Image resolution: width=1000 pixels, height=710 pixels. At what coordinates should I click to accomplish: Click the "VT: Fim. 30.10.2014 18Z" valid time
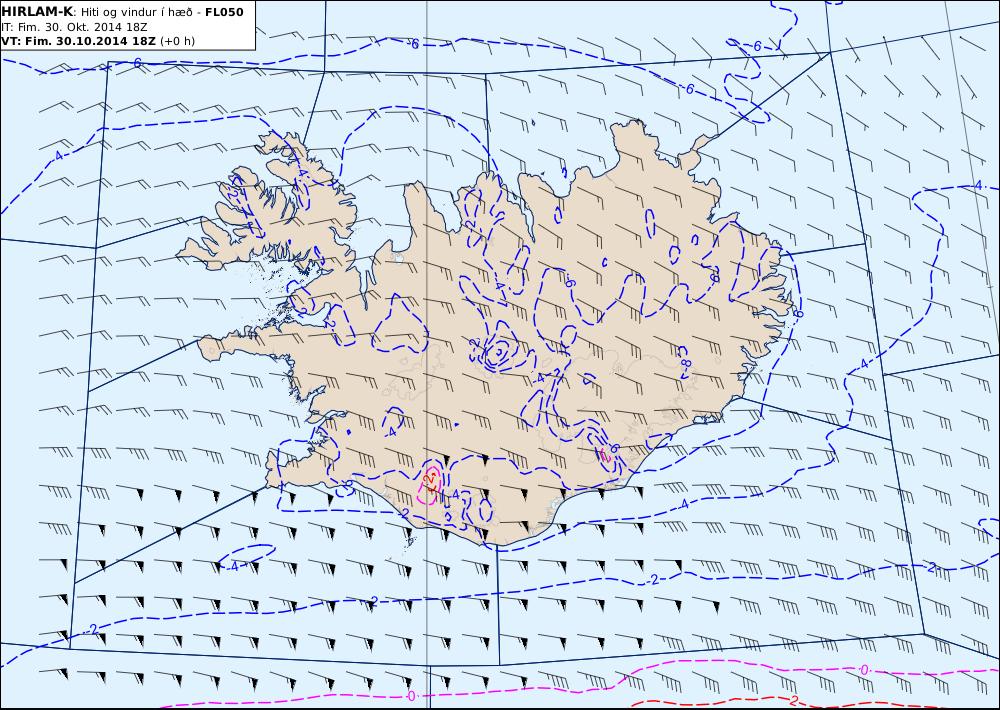pos(78,41)
